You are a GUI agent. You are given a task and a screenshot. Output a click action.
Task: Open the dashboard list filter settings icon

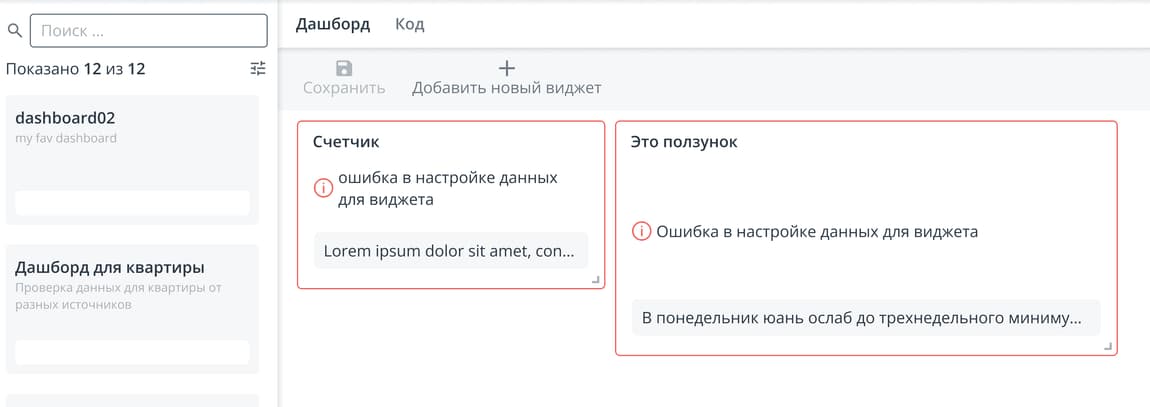coord(258,69)
